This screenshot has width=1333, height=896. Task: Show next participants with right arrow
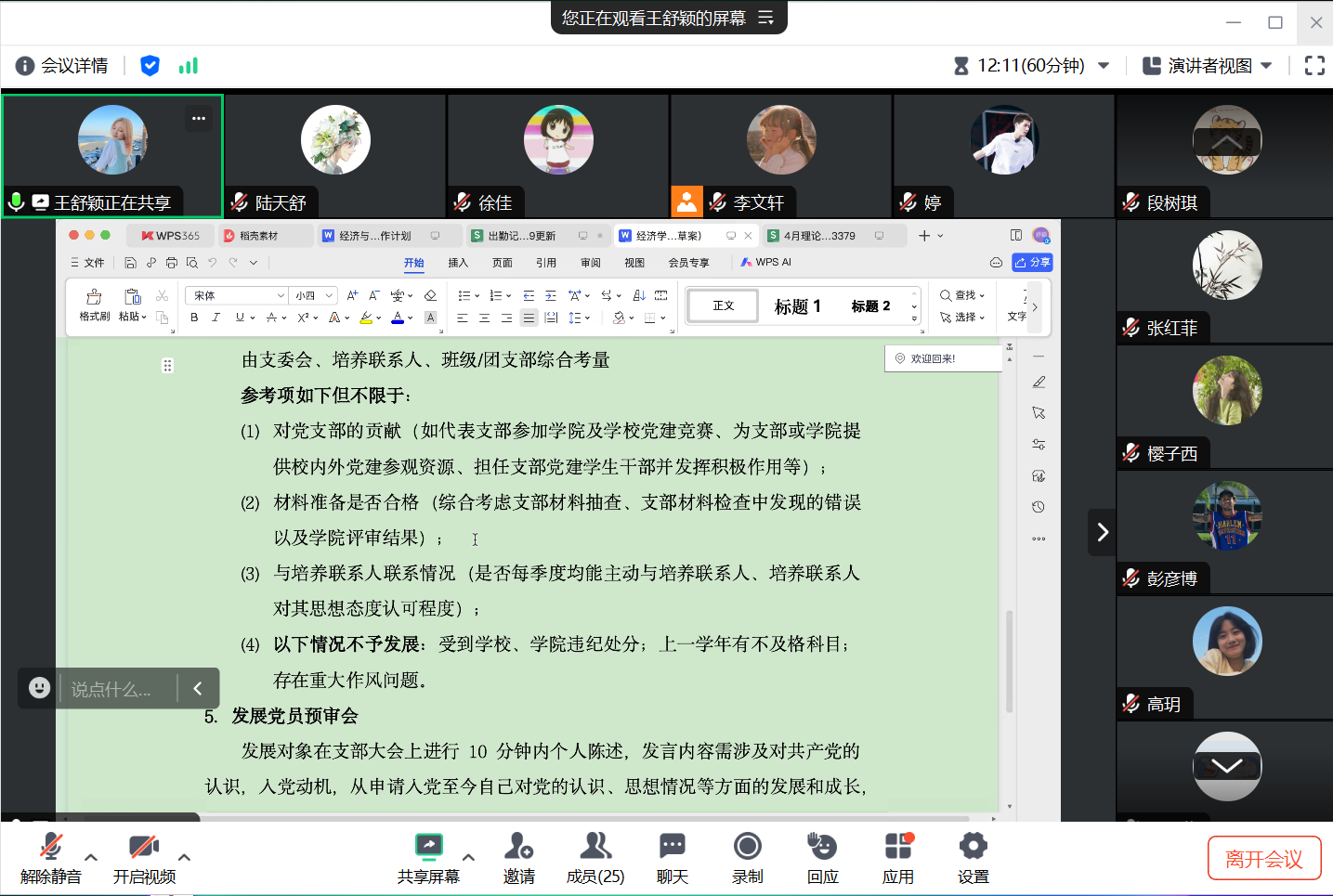click(1102, 532)
